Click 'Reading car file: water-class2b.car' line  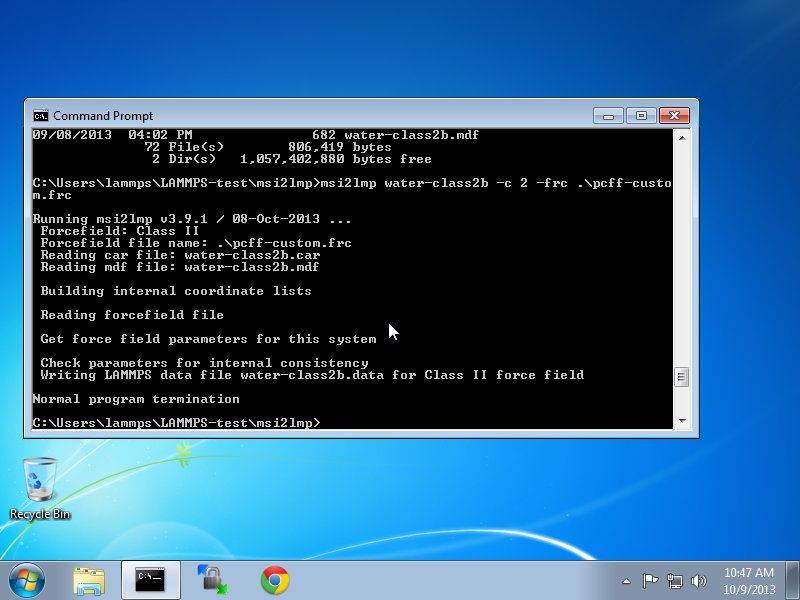(x=180, y=255)
